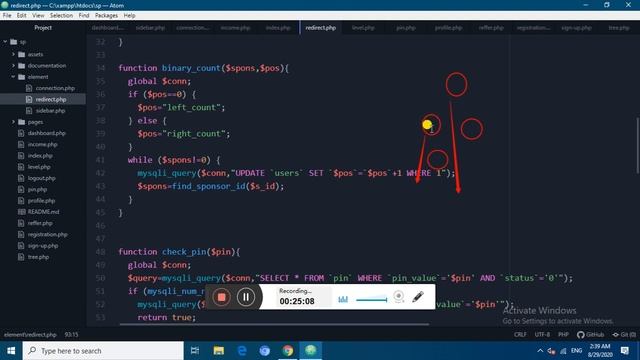Open README.md from the project tree
640x360 pixels.
coord(43,212)
